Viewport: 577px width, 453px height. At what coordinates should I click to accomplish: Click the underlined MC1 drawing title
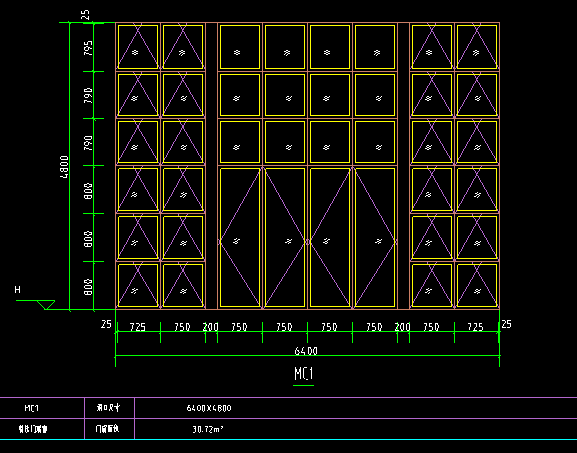pyautogui.click(x=304, y=374)
